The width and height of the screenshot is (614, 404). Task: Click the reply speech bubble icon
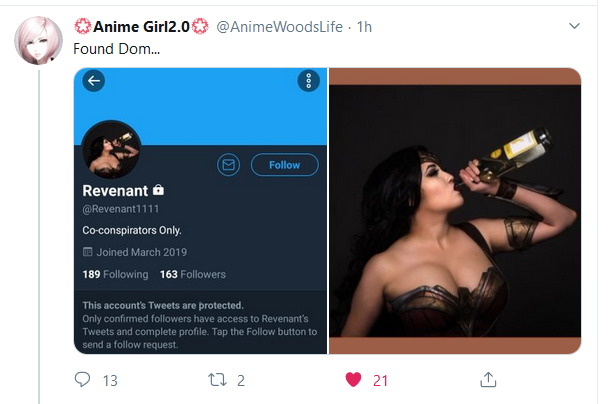[82, 379]
